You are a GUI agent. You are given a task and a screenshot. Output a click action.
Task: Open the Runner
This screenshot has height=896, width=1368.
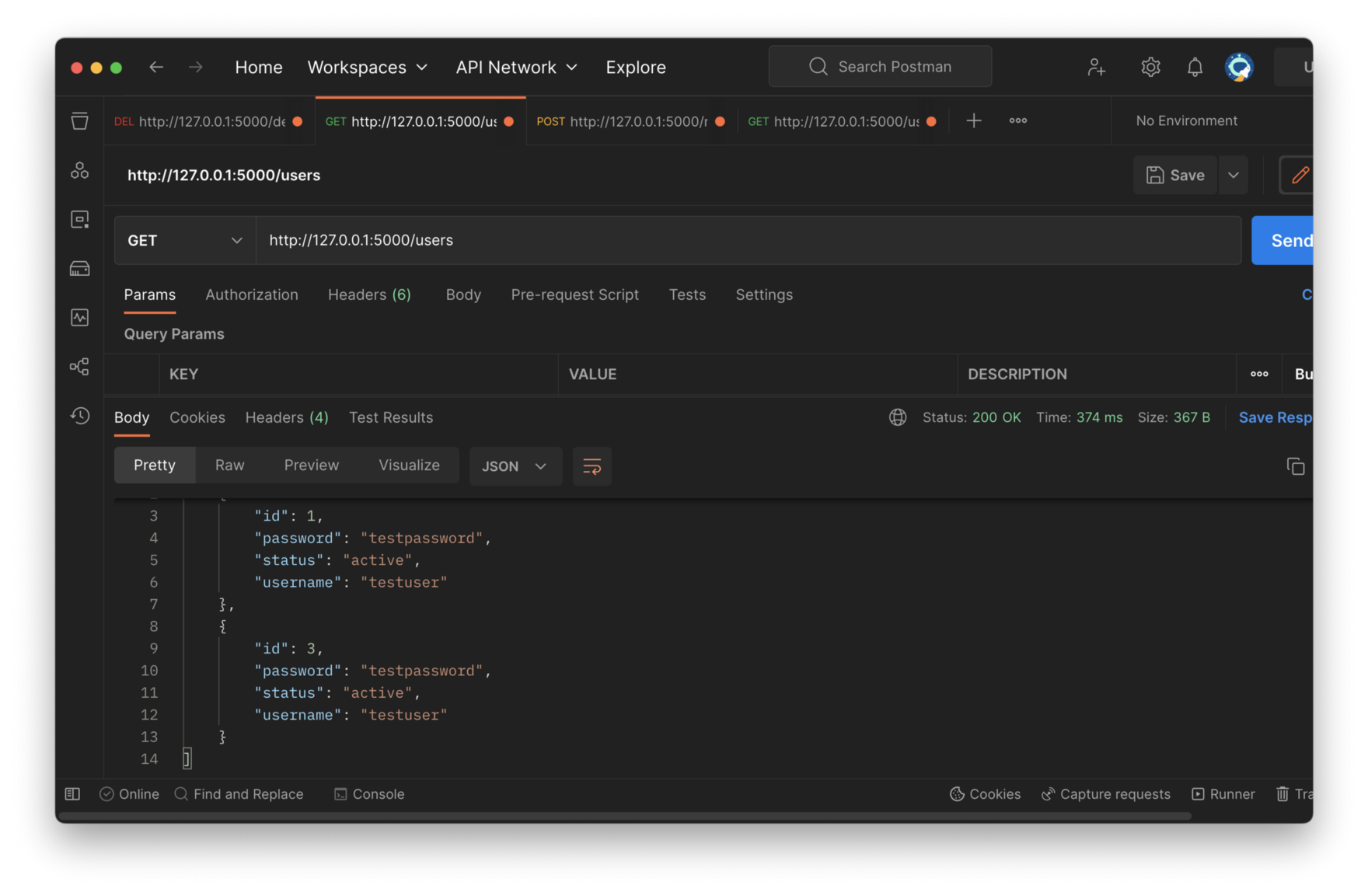coord(1223,793)
